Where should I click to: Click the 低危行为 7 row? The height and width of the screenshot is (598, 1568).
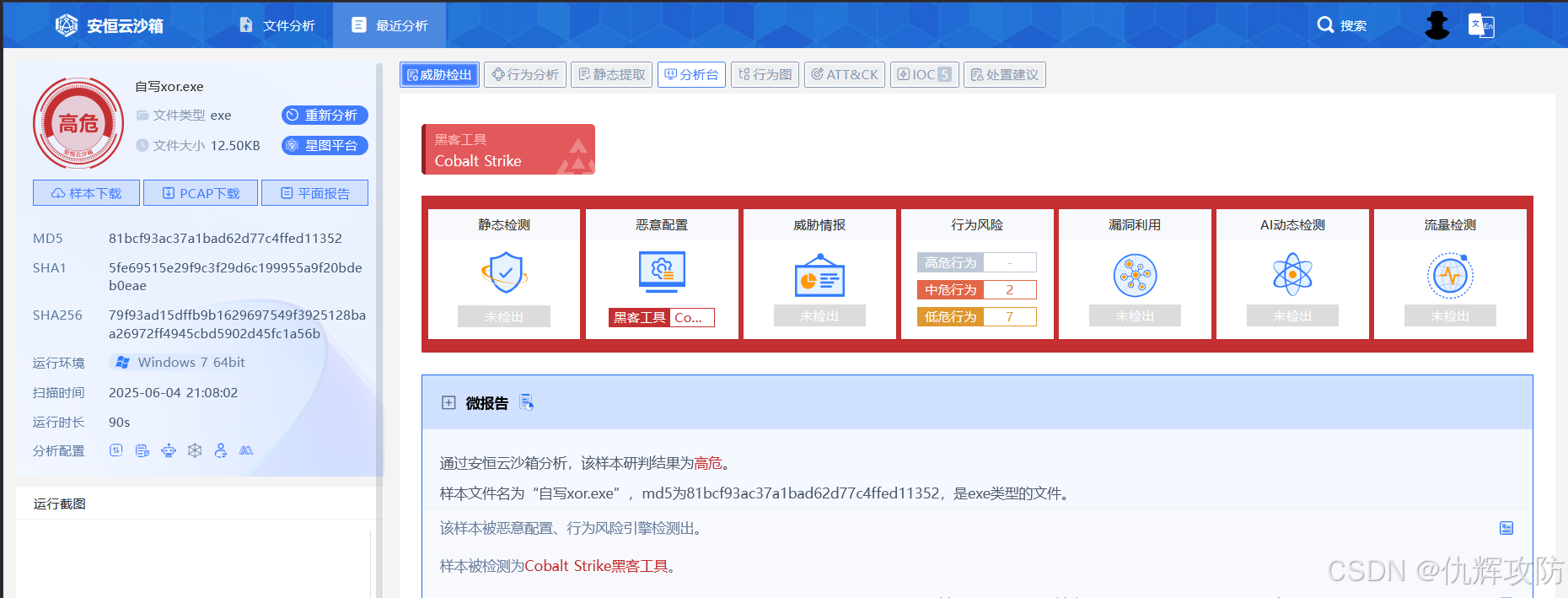(x=977, y=316)
